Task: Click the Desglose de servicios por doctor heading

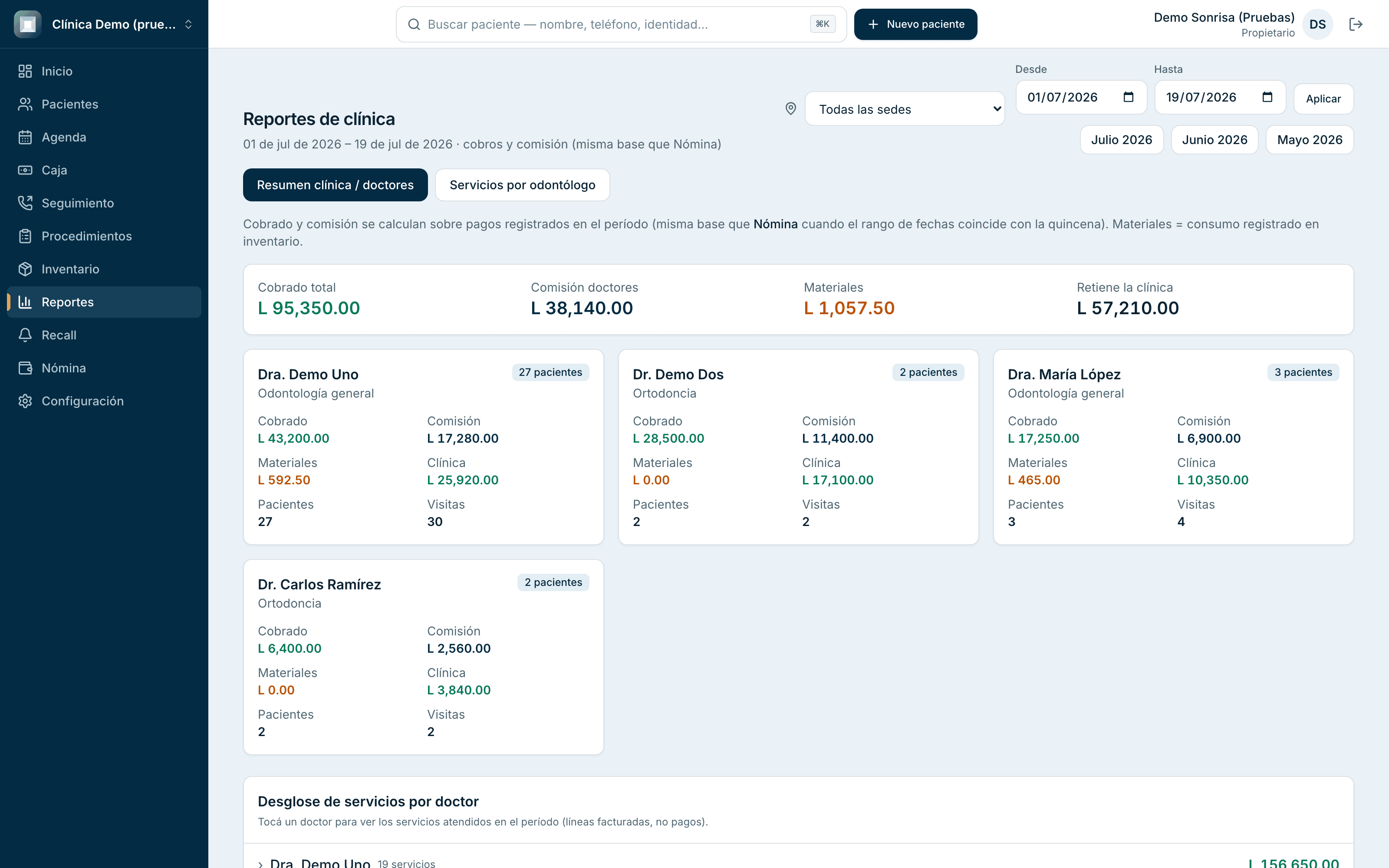Action: (368, 802)
